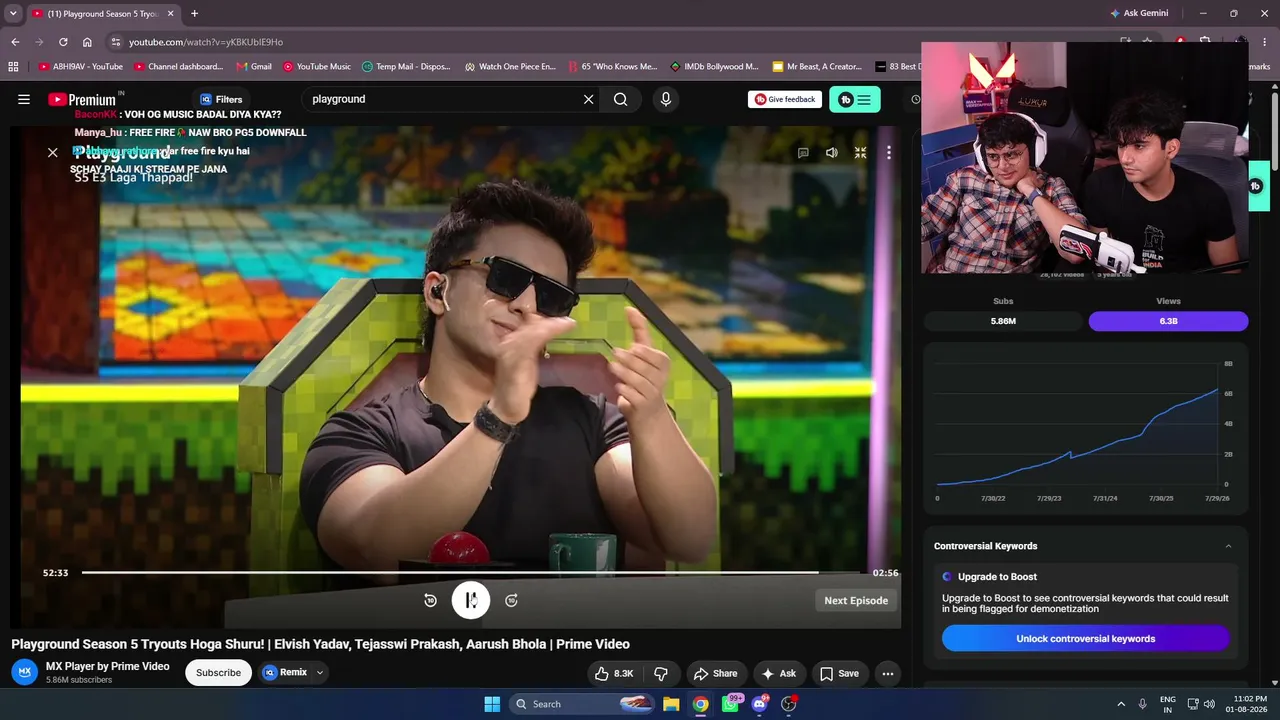Select the Playground Season 5 browser tab
Screen dimensions: 1280x720
pyautogui.click(x=101, y=14)
